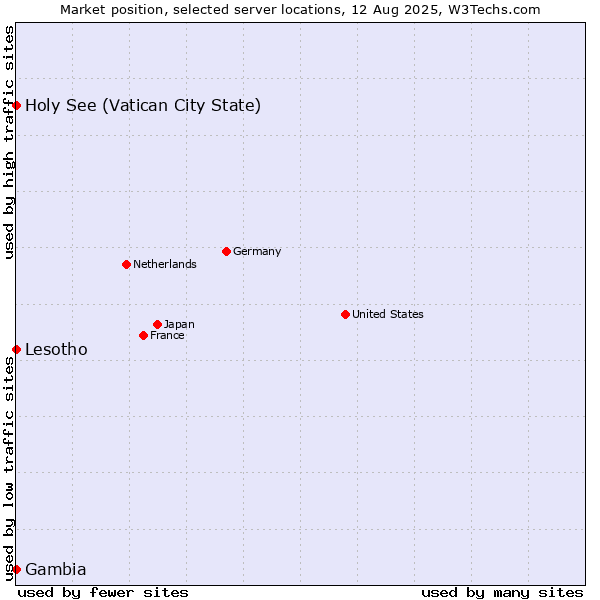Click the 'used by low traffic sites' axis label

[x=8, y=469]
